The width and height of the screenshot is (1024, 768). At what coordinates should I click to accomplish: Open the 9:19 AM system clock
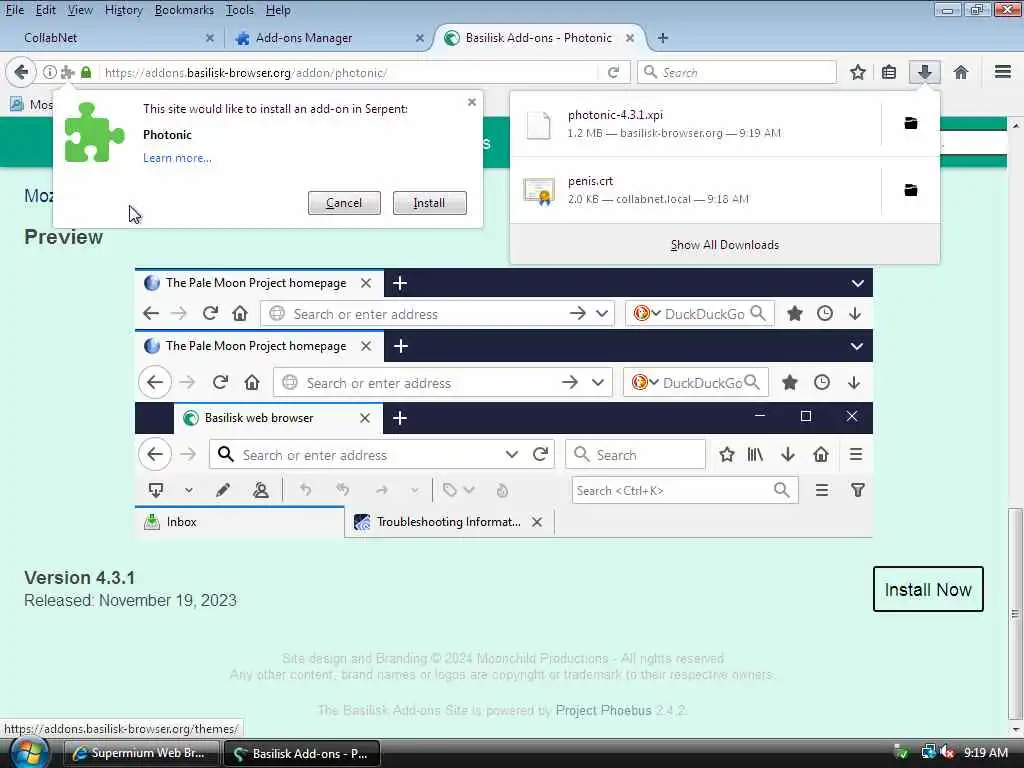click(986, 753)
